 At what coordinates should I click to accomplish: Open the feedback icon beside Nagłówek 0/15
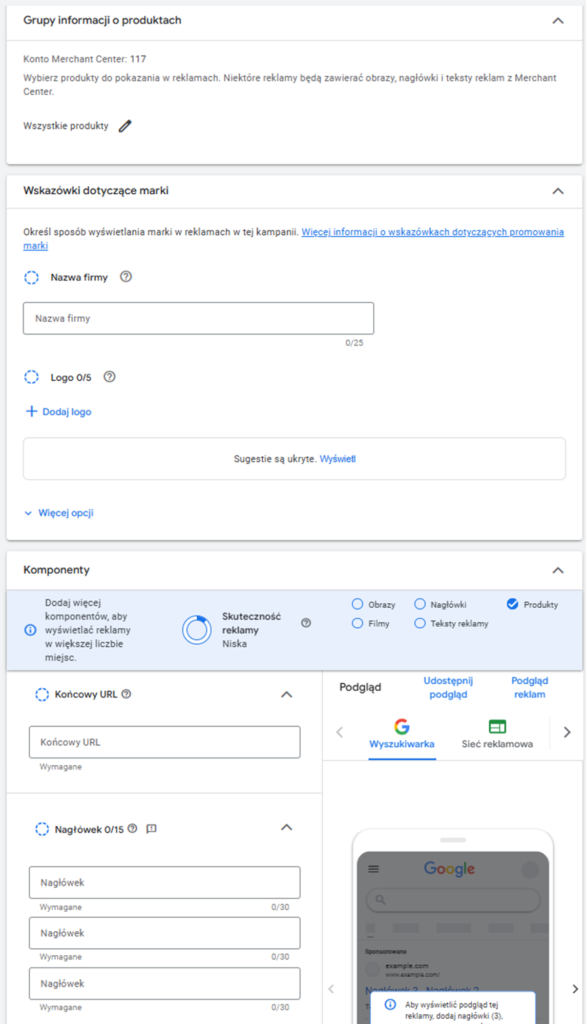pyautogui.click(x=152, y=829)
